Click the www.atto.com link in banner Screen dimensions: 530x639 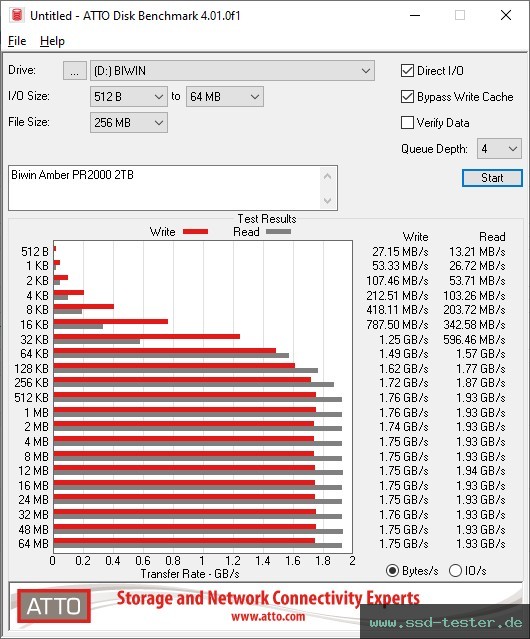(268, 616)
